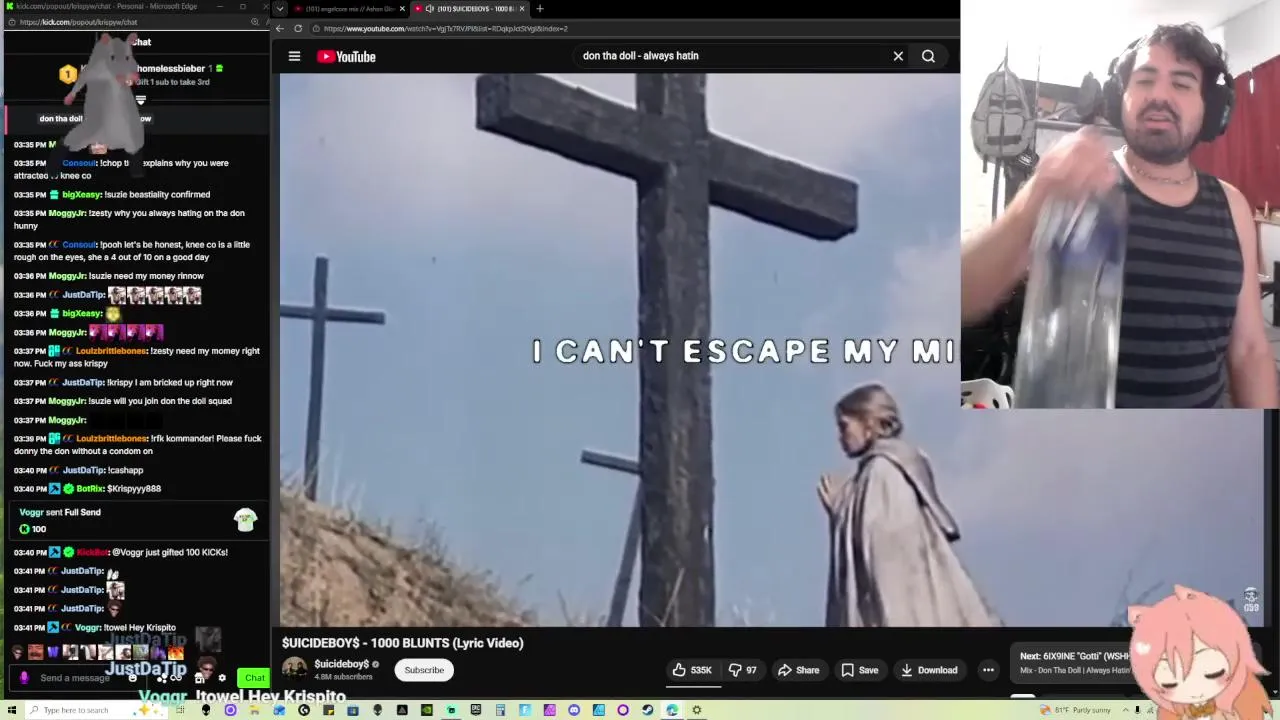Image resolution: width=1280 pixels, height=720 pixels.
Task: Subscribe to the $uicideboy$ channel
Action: [x=424, y=670]
